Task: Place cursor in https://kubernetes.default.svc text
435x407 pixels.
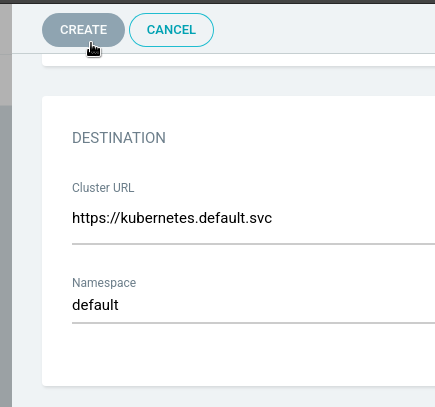Action: pyautogui.click(x=172, y=218)
